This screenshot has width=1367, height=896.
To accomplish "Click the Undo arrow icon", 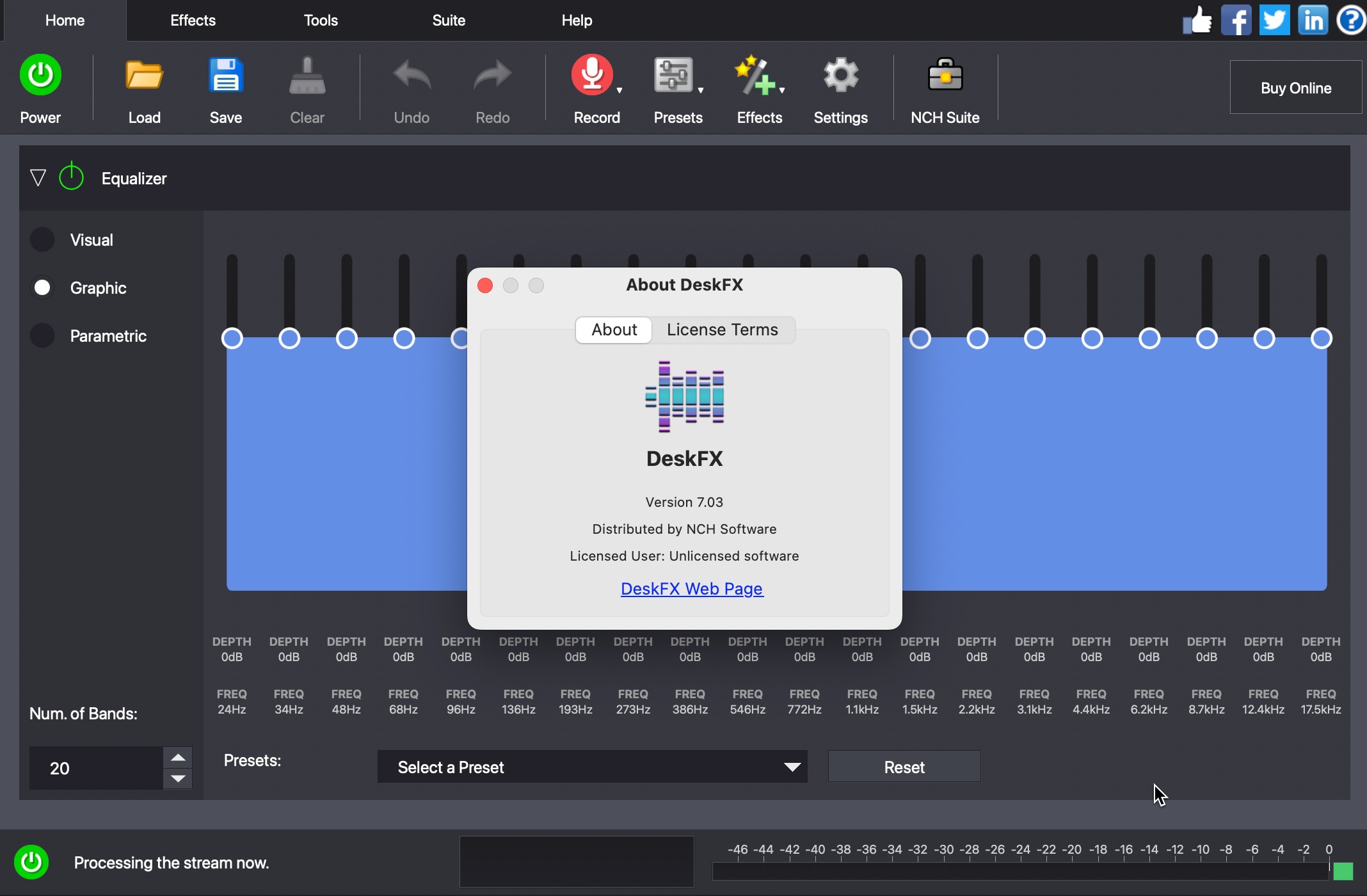I will point(412,76).
